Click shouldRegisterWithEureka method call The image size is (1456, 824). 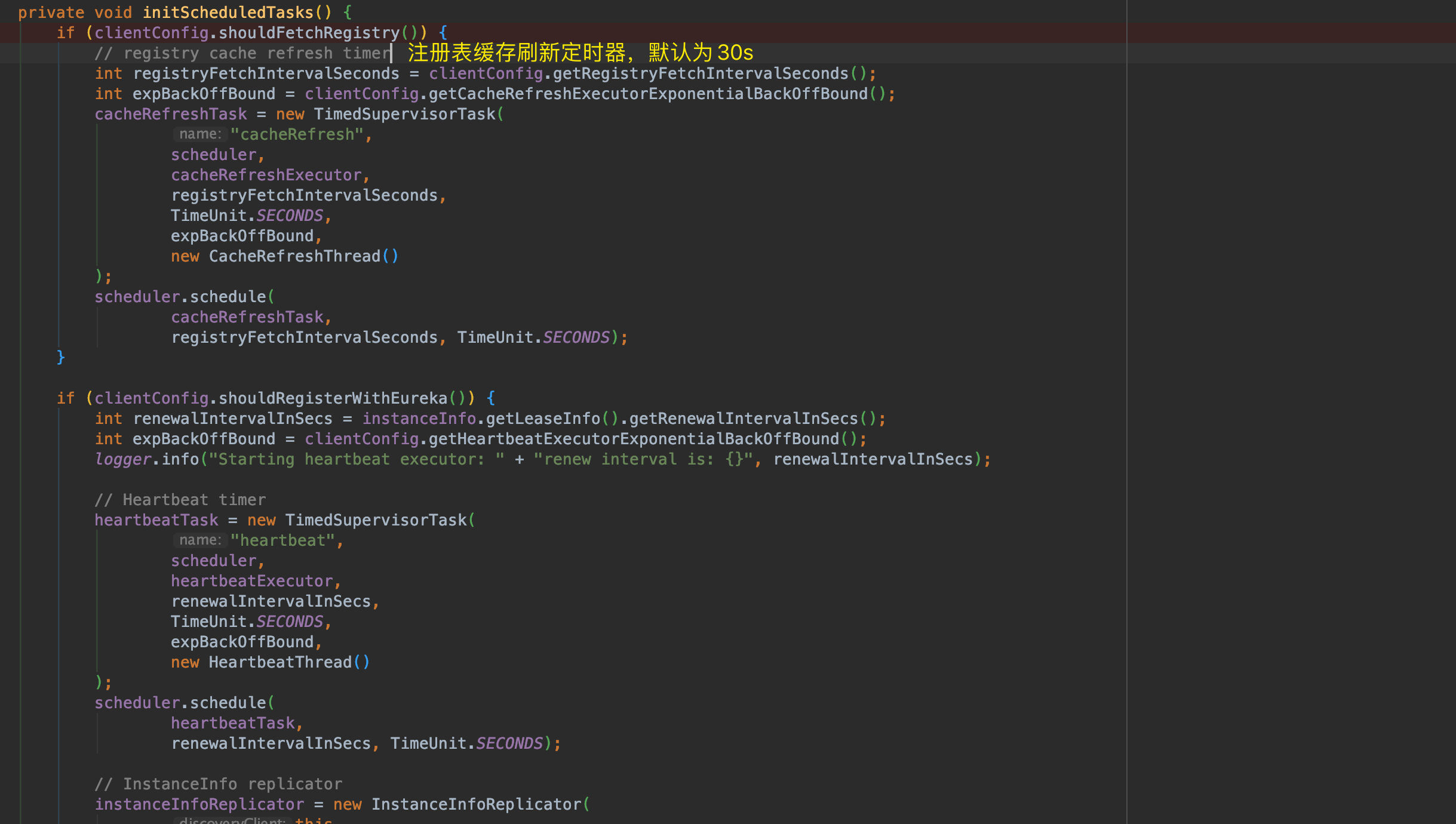coord(333,398)
